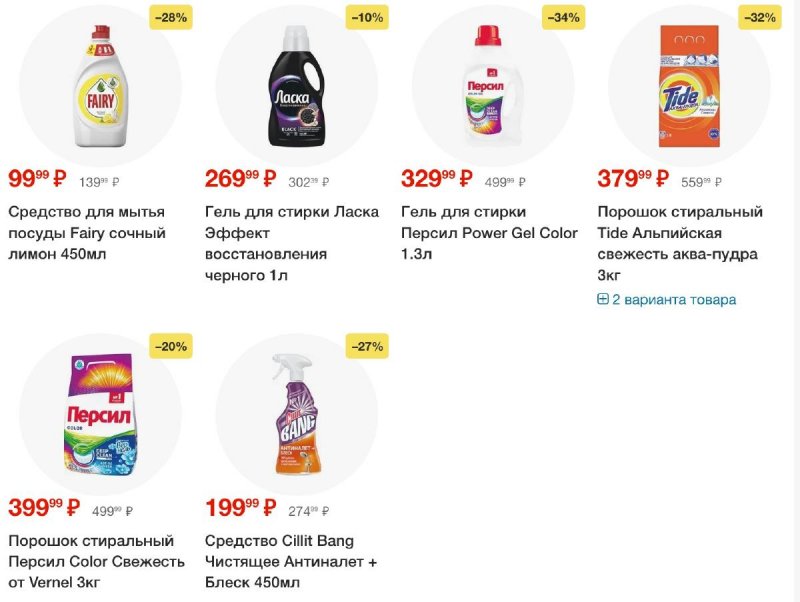Open 'Гель для стирки Персил Power Gel' title
Viewport: 800px width, 602px height.
[x=489, y=233]
